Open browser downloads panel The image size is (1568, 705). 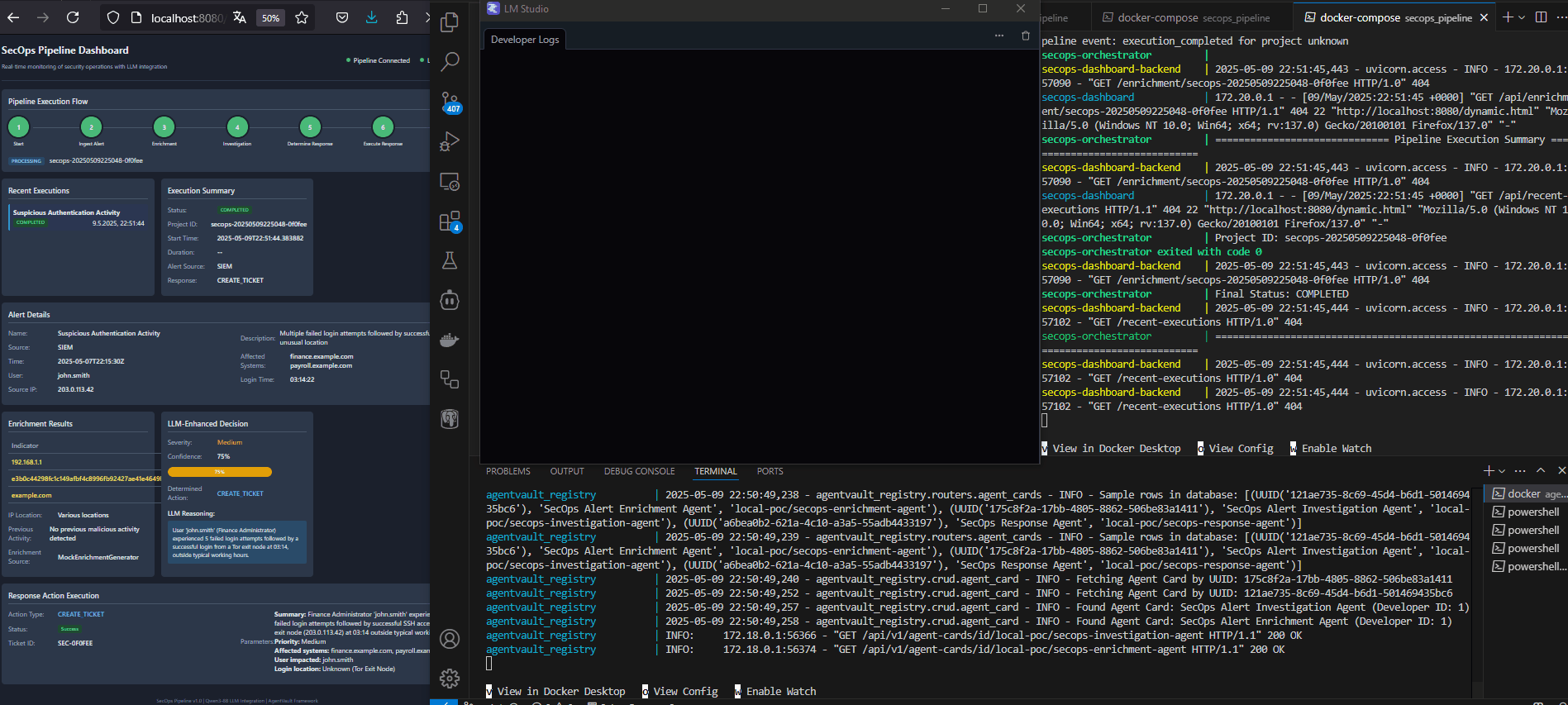[372, 17]
